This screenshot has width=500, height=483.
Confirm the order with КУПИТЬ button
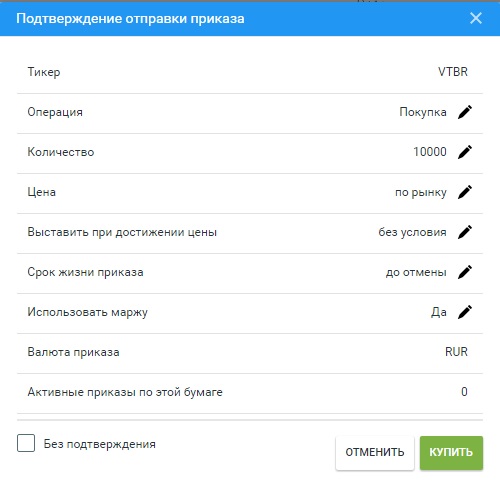tap(451, 453)
